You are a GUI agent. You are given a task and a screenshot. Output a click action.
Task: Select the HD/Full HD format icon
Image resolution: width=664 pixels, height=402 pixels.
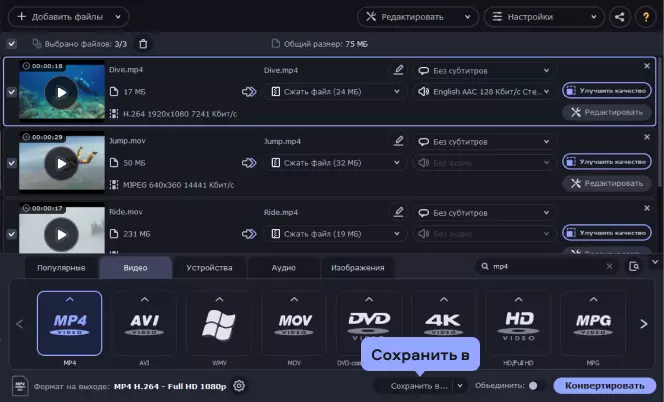click(x=518, y=323)
